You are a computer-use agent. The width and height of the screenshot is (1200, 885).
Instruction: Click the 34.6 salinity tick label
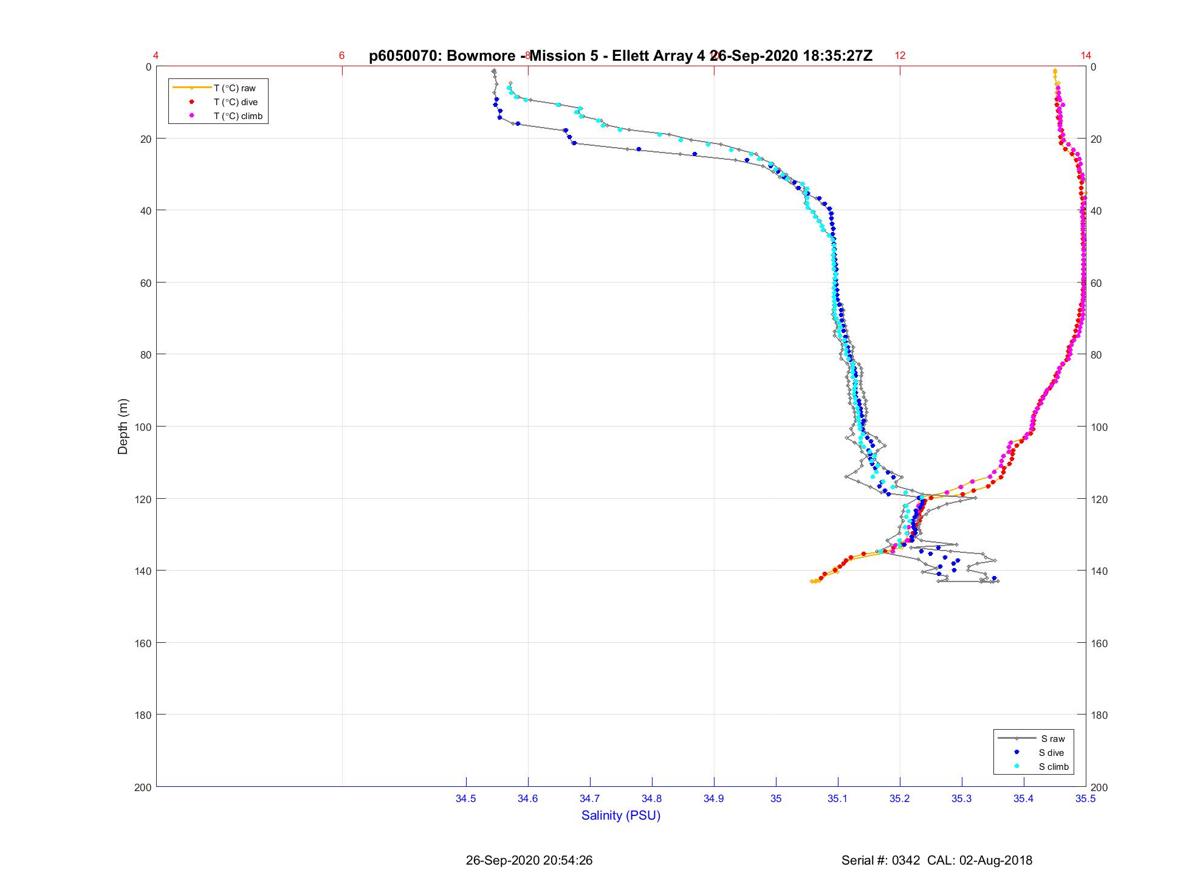[x=528, y=799]
